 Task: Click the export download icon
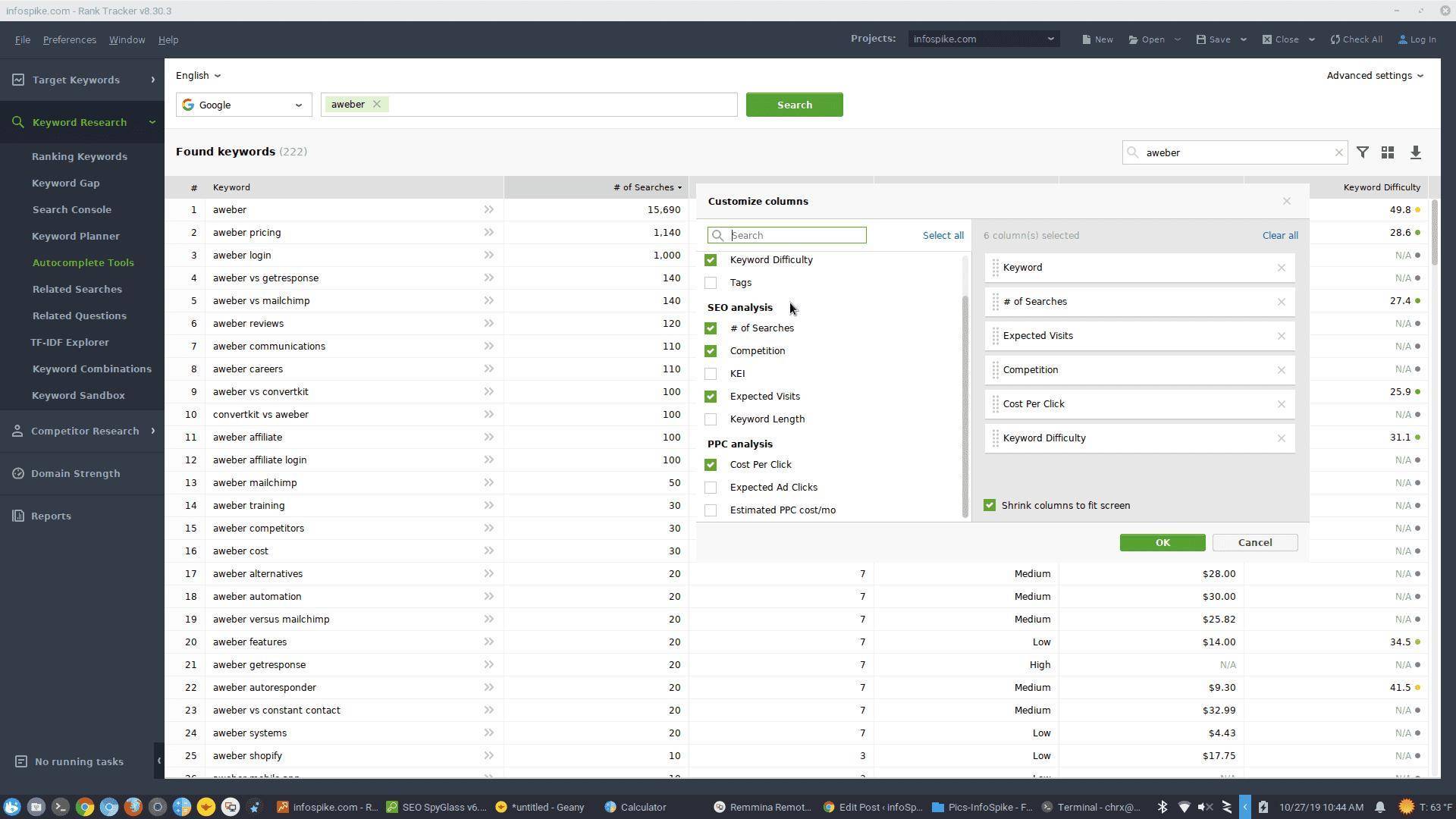1415,152
